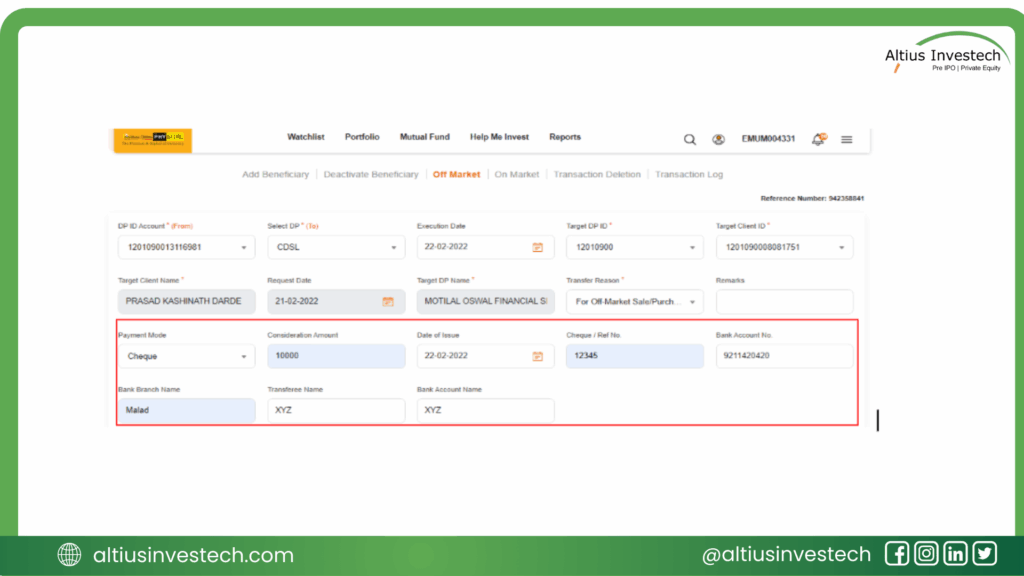Screen dimensions: 1024x576
Task: Open the Execution Date calendar icon
Action: (537, 247)
